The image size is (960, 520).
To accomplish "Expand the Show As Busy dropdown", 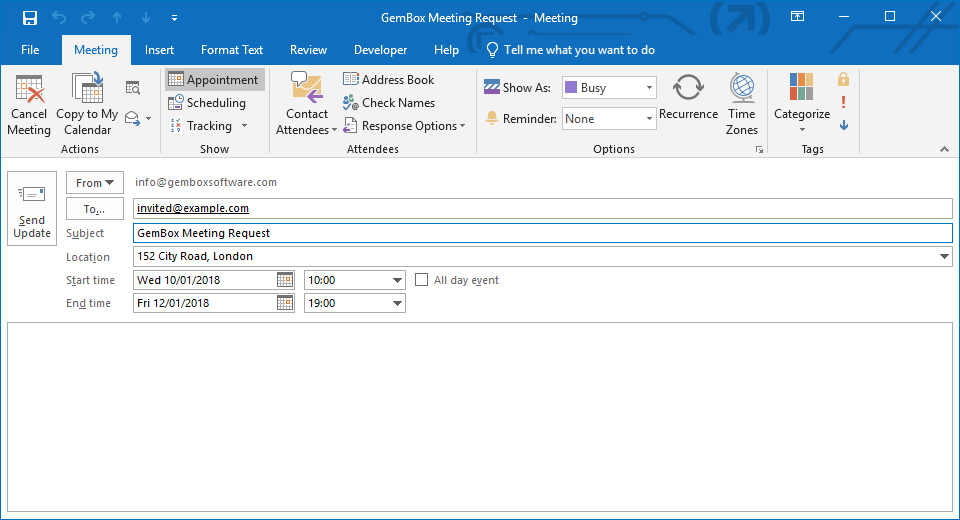I will tap(649, 88).
